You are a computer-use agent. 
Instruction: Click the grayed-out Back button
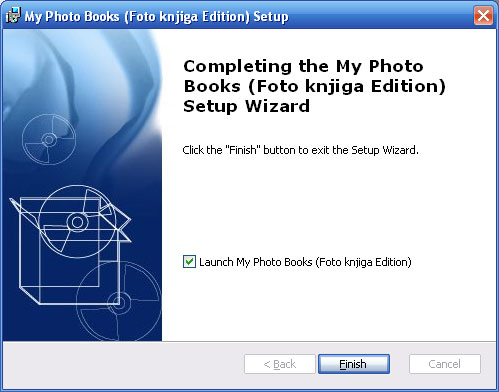[x=280, y=364]
